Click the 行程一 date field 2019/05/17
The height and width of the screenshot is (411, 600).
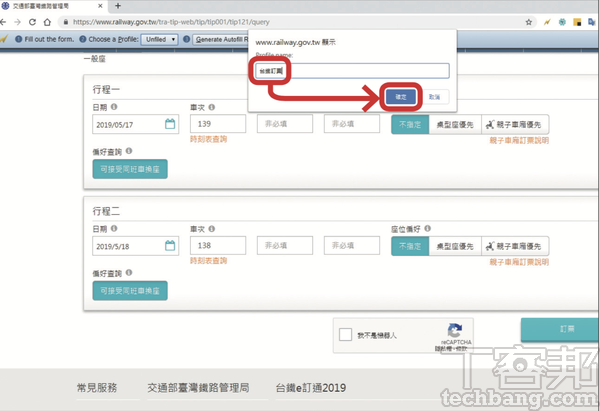[x=135, y=124]
